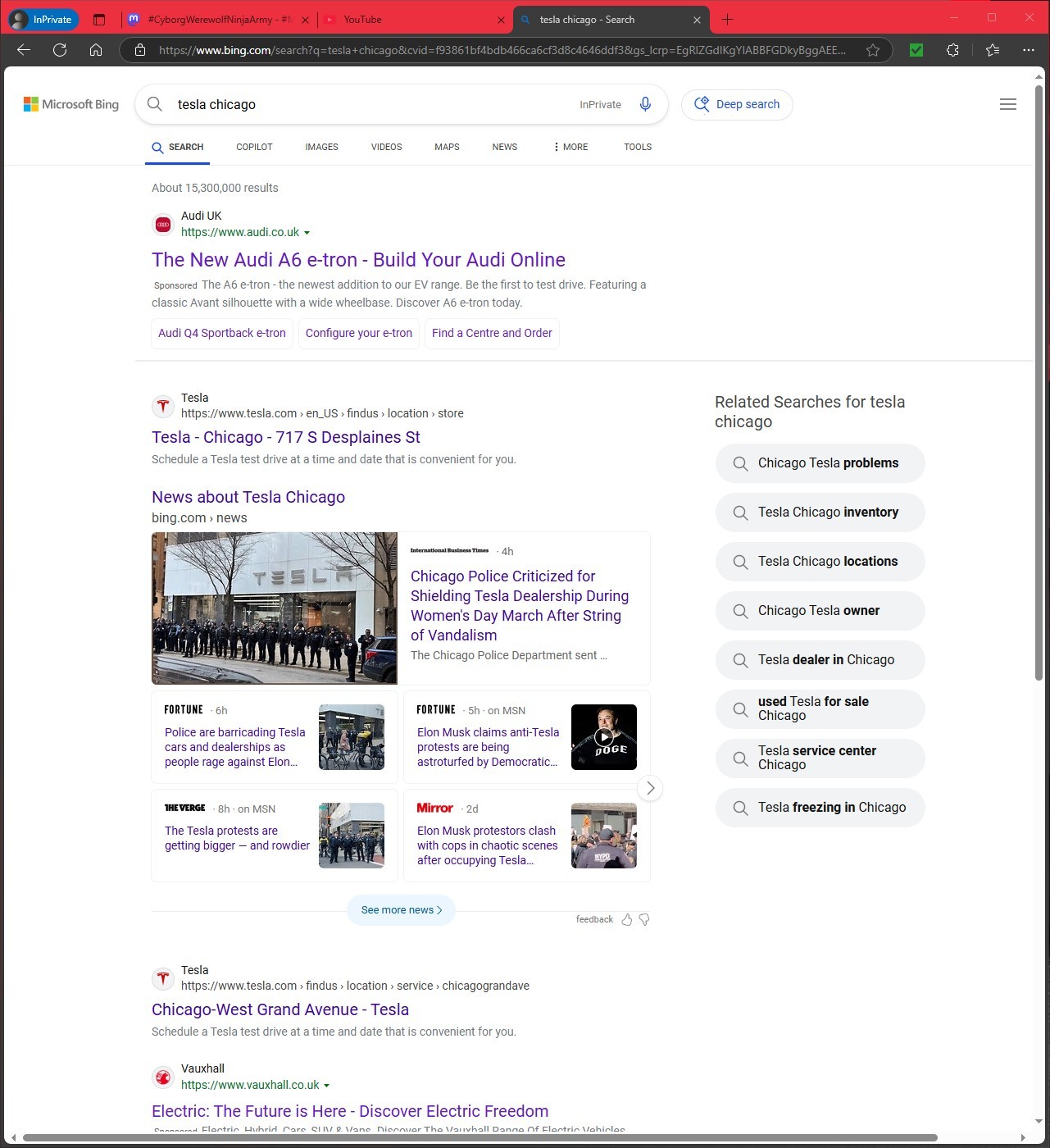Click the search magnifier icon in Bing box
The height and width of the screenshot is (1148, 1050).
(154, 104)
